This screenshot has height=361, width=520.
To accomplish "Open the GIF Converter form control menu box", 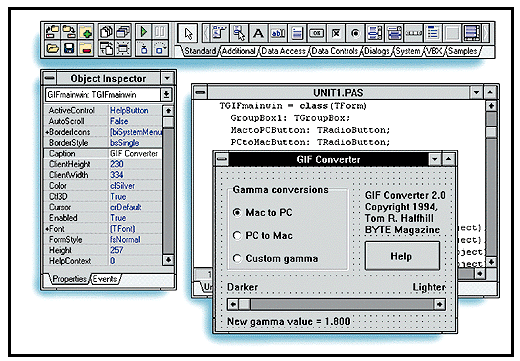I will pyautogui.click(x=222, y=159).
